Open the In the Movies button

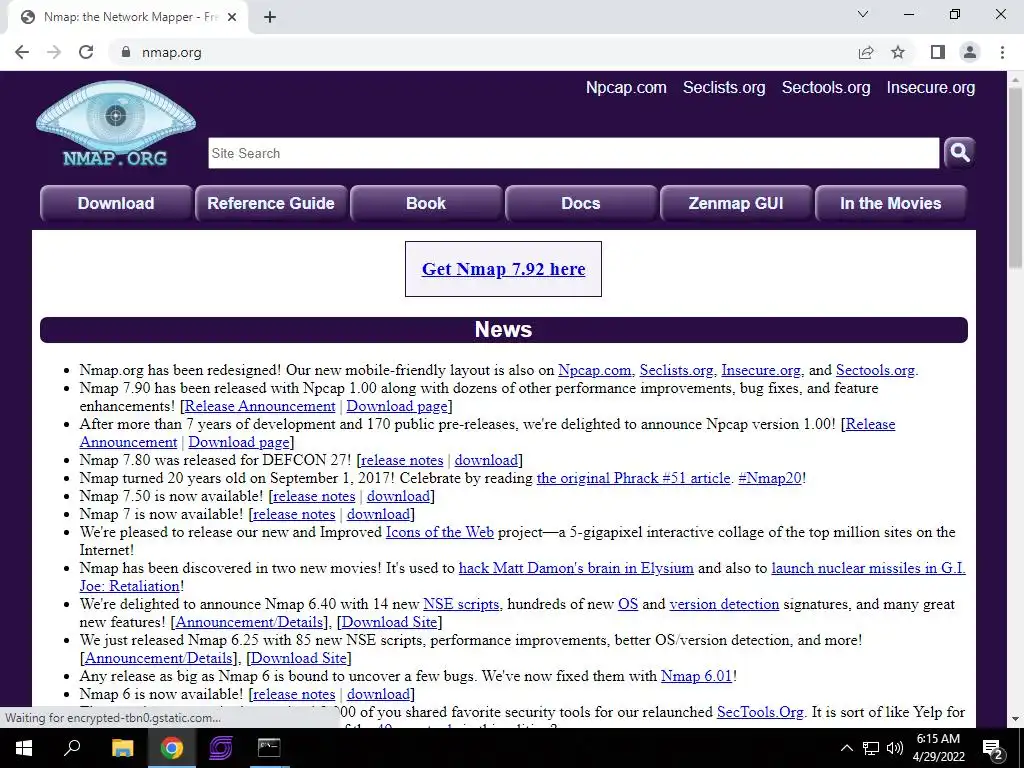[891, 203]
